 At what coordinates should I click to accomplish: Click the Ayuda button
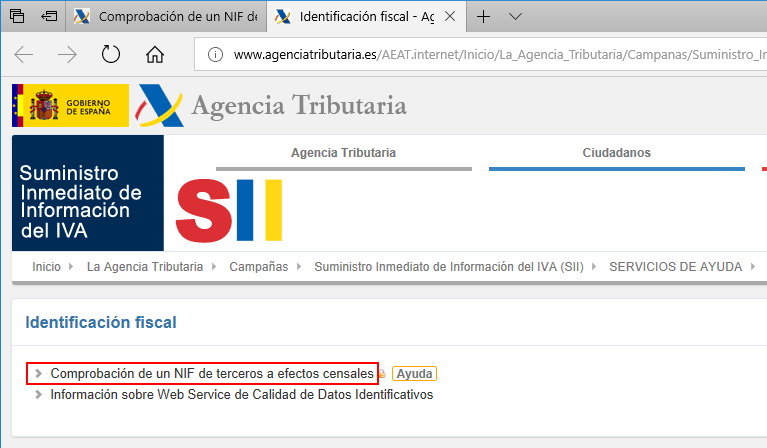tap(414, 374)
